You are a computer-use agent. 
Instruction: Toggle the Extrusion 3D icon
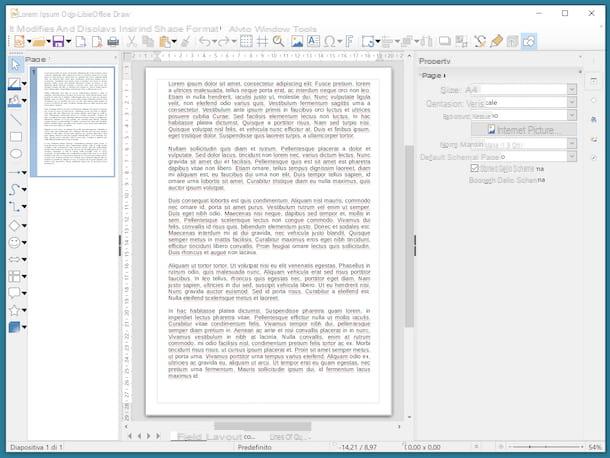[512, 41]
